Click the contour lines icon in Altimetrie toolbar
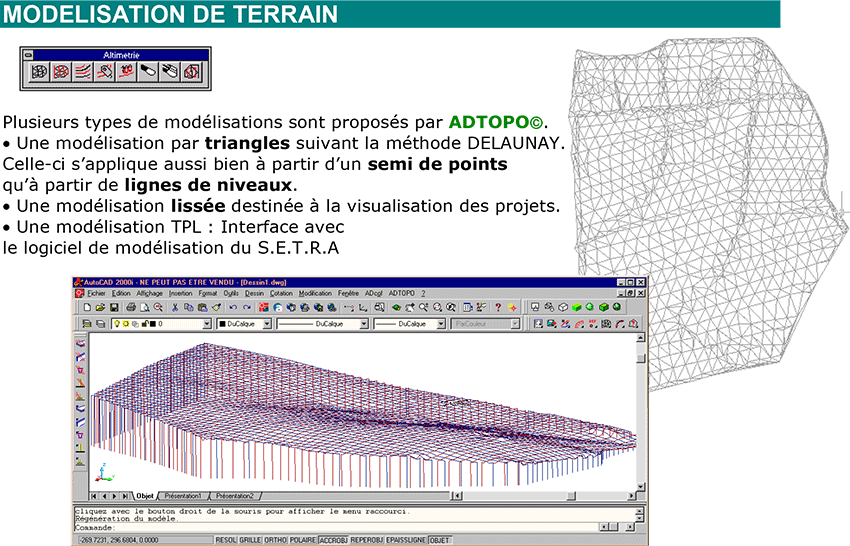 tap(82, 72)
